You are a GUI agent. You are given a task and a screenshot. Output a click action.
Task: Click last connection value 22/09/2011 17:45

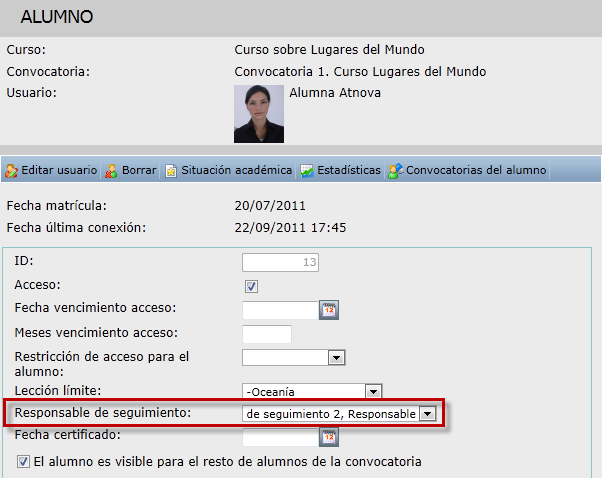290,228
